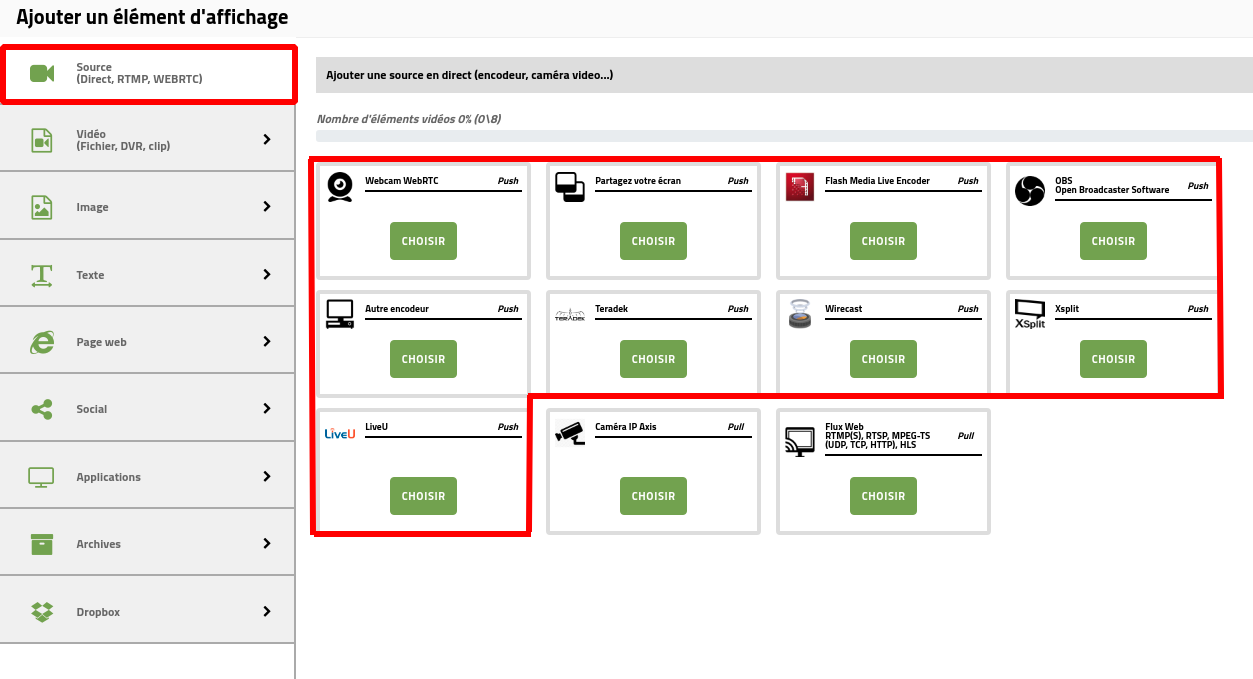The width and height of the screenshot is (1253, 679).
Task: Click the Teradek logo icon
Action: coord(570,315)
